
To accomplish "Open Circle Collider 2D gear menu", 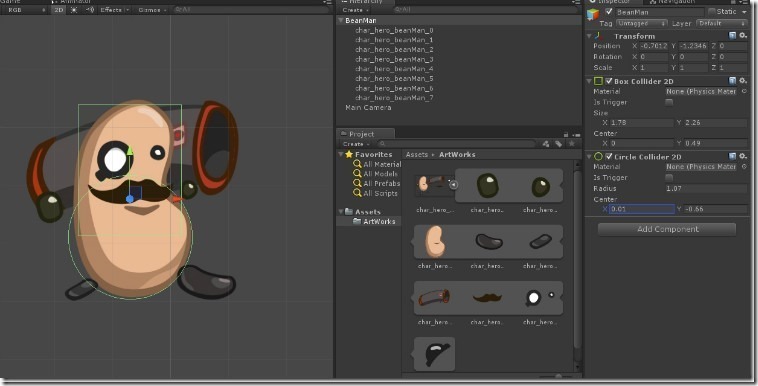I will [743, 156].
